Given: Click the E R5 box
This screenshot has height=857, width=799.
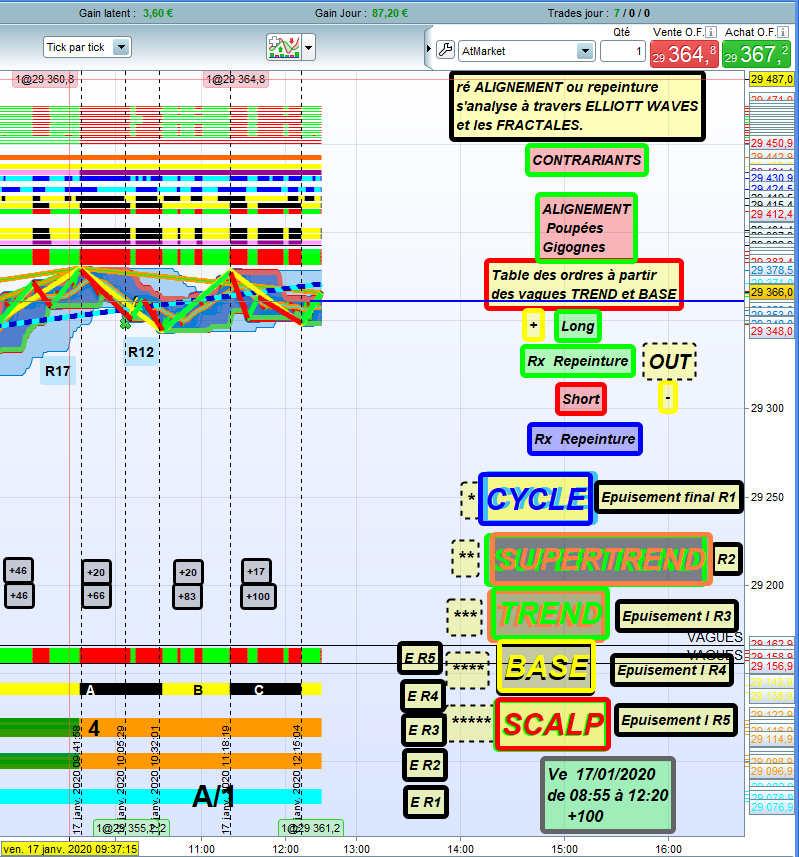Looking at the screenshot, I should (x=420, y=658).
